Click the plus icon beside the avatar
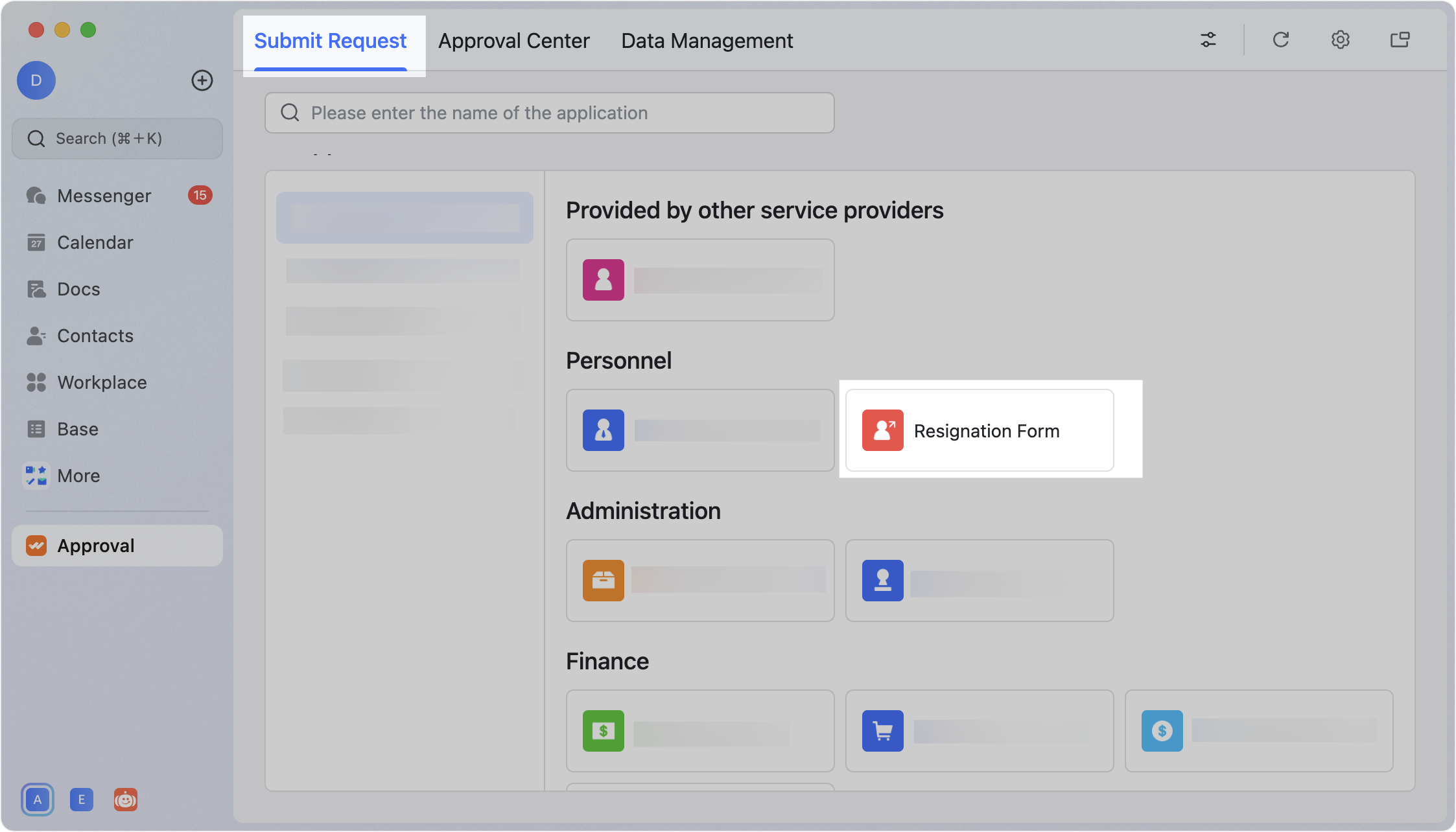The height and width of the screenshot is (832, 1456). point(202,80)
